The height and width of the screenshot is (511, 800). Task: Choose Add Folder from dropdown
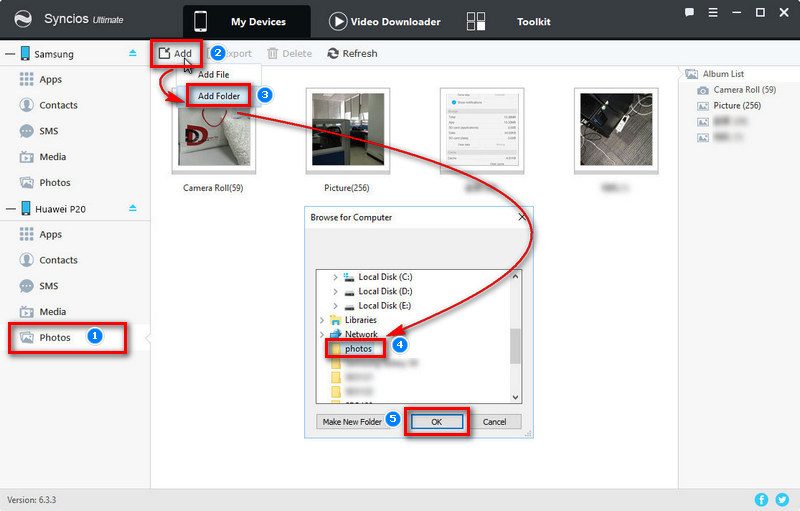218,96
